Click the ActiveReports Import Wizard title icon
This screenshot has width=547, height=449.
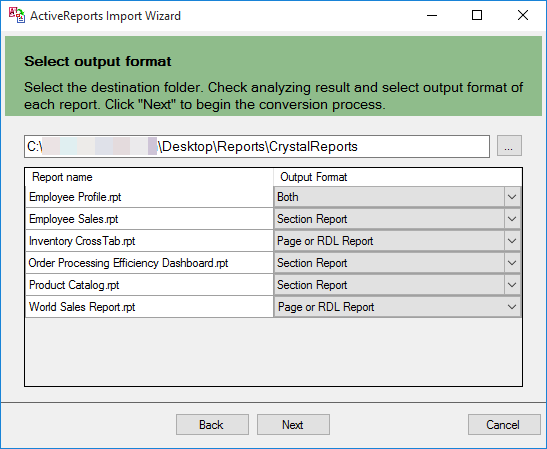click(x=16, y=16)
